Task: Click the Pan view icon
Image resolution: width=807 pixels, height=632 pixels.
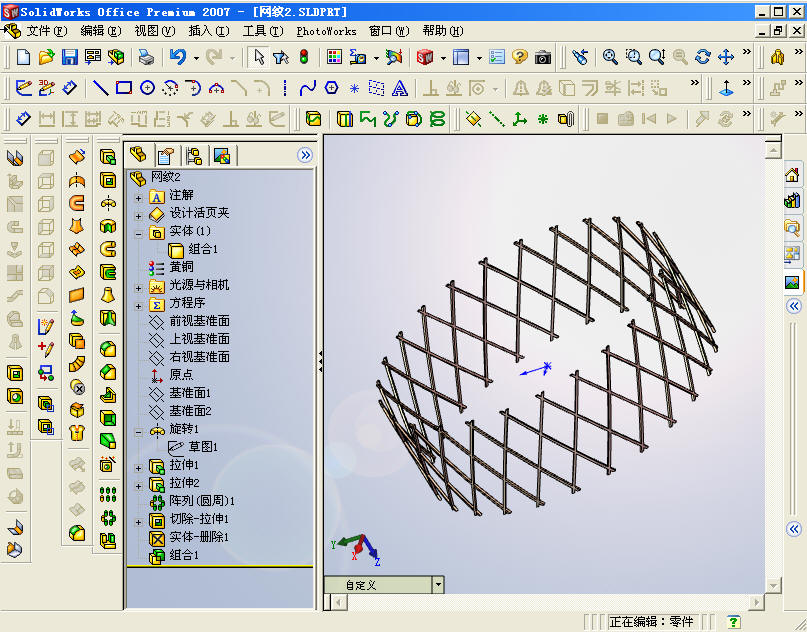Action: tap(726, 57)
